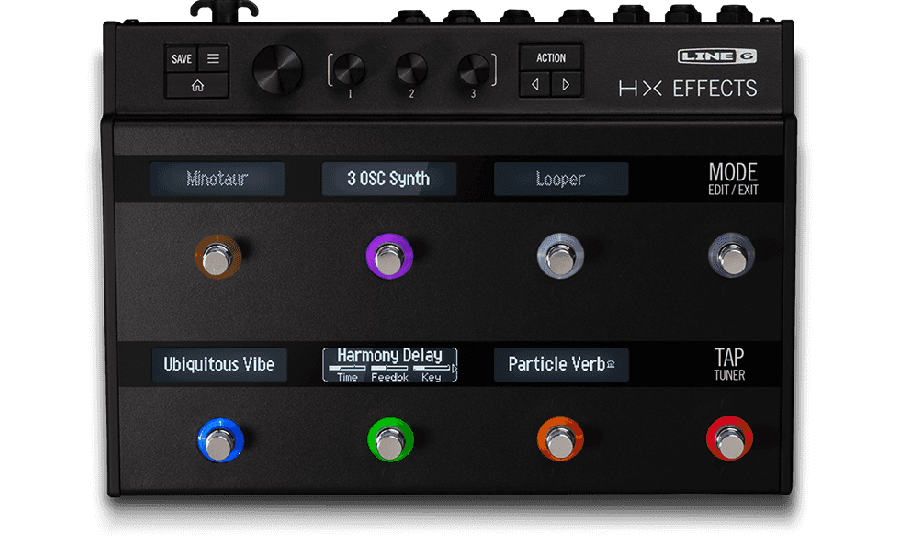
Task: Toggle the green Harmony Delay footswitch
Action: pyautogui.click(x=390, y=440)
